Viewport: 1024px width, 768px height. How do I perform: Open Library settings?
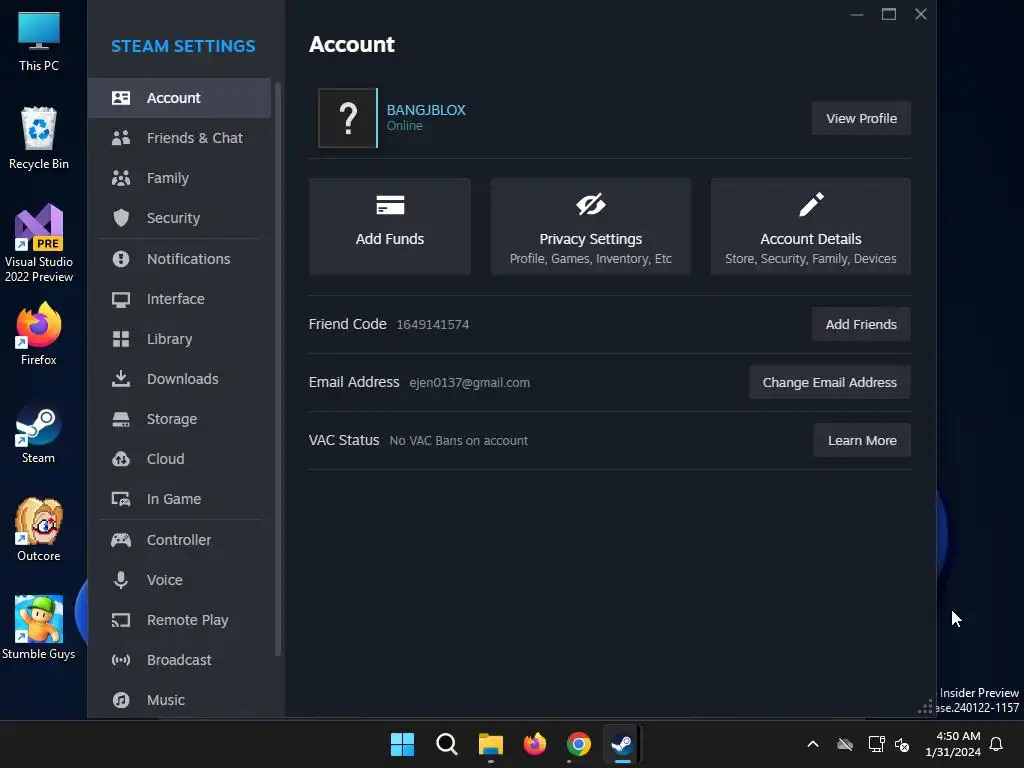[180, 339]
